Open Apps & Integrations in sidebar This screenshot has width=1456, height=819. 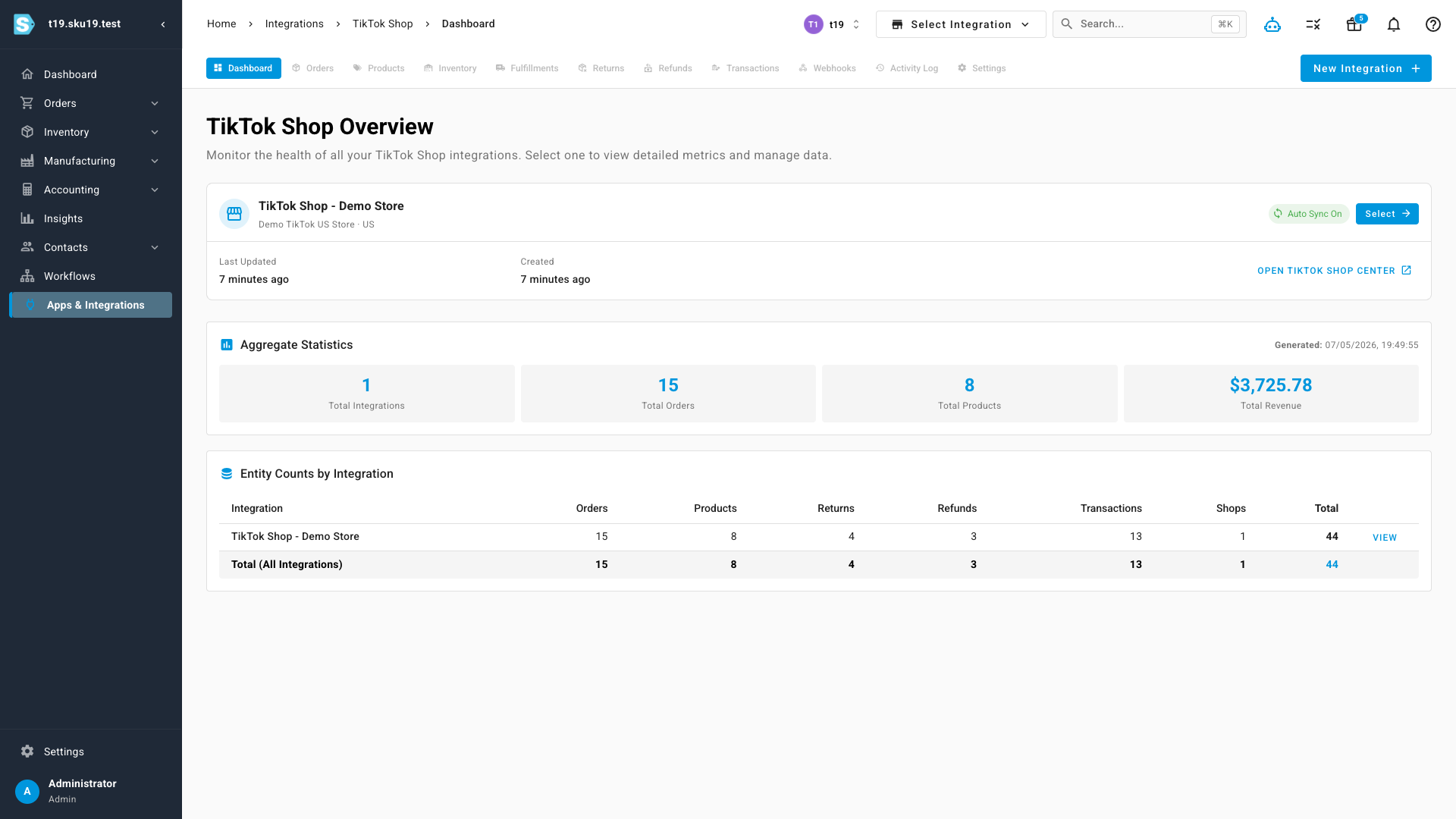click(91, 305)
